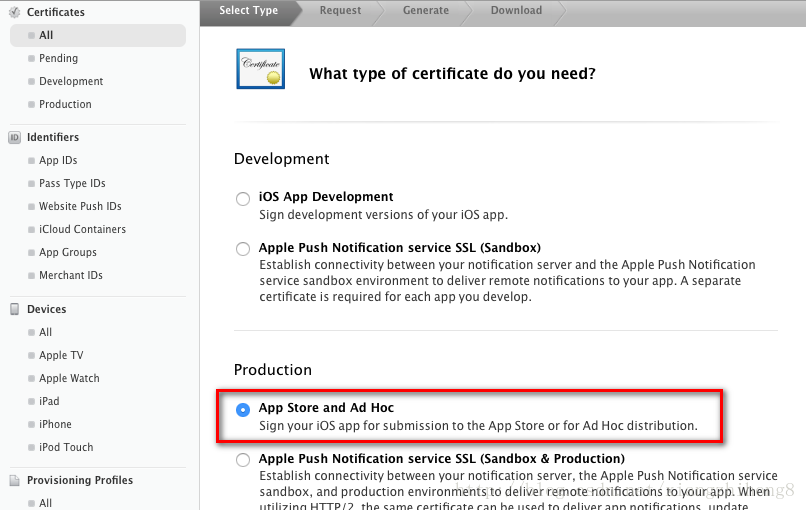Screen dimensions: 806x510
Task: Click the Certificates section gear icon
Action: click(x=14, y=12)
